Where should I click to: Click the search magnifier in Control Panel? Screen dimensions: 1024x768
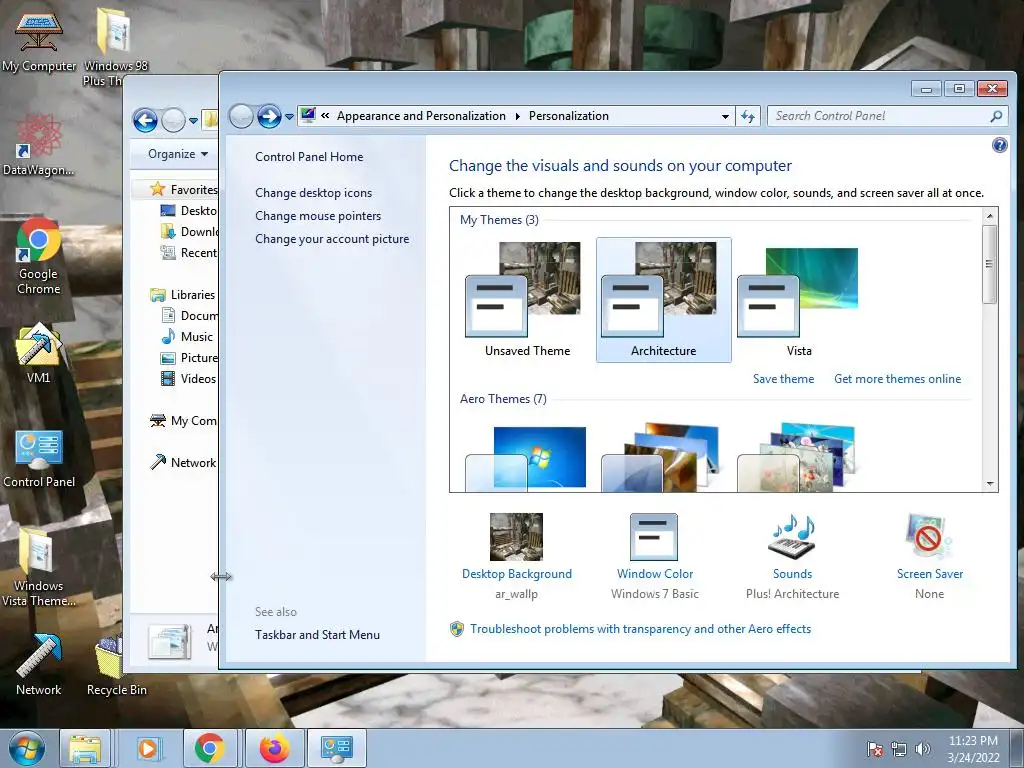(995, 116)
